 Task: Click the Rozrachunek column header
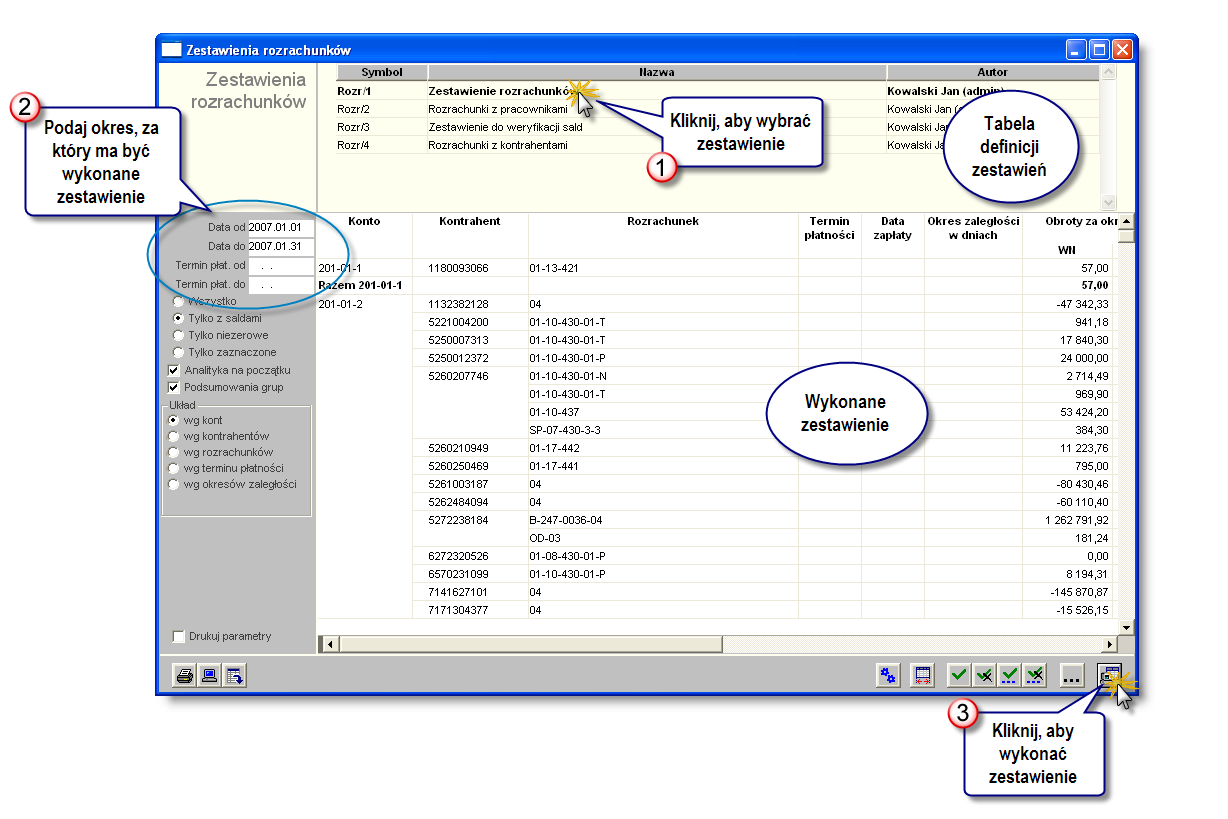663,235
